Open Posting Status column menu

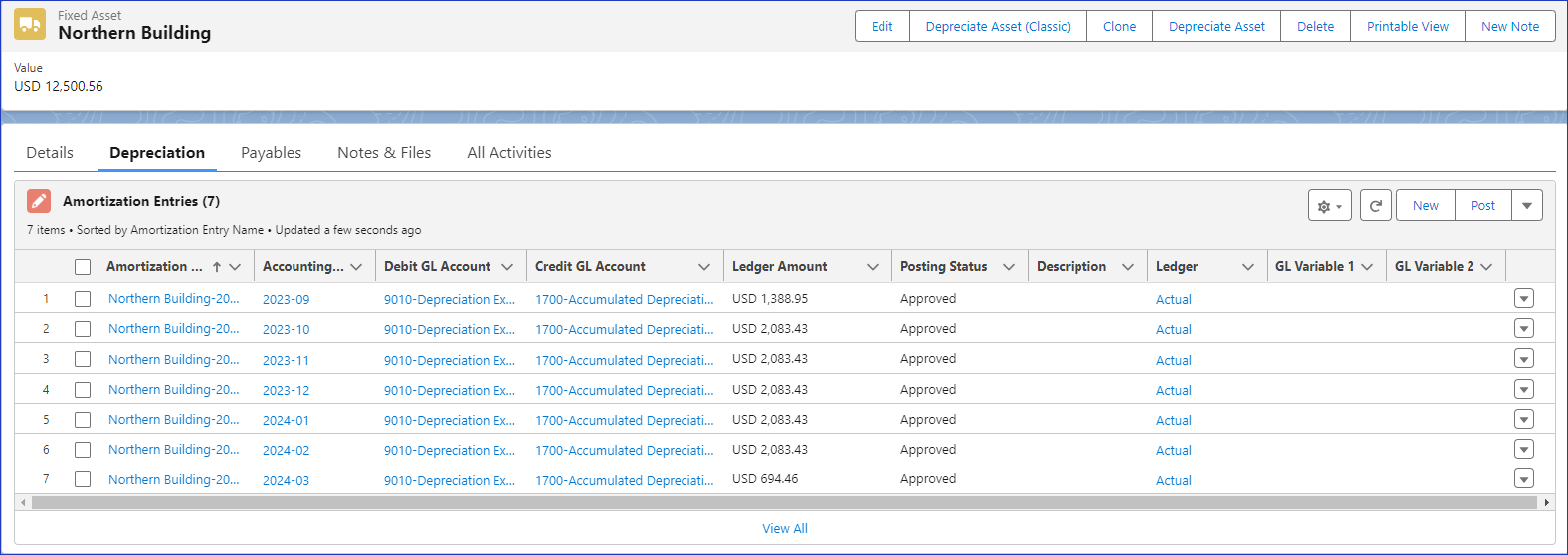pos(1009,267)
